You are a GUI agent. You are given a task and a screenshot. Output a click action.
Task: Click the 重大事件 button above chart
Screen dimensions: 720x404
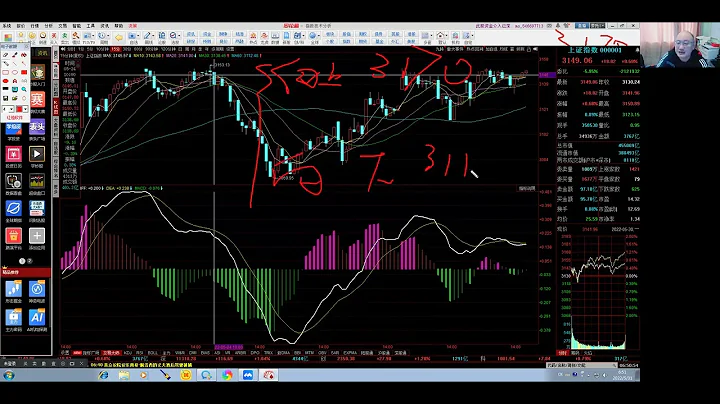click(455, 49)
